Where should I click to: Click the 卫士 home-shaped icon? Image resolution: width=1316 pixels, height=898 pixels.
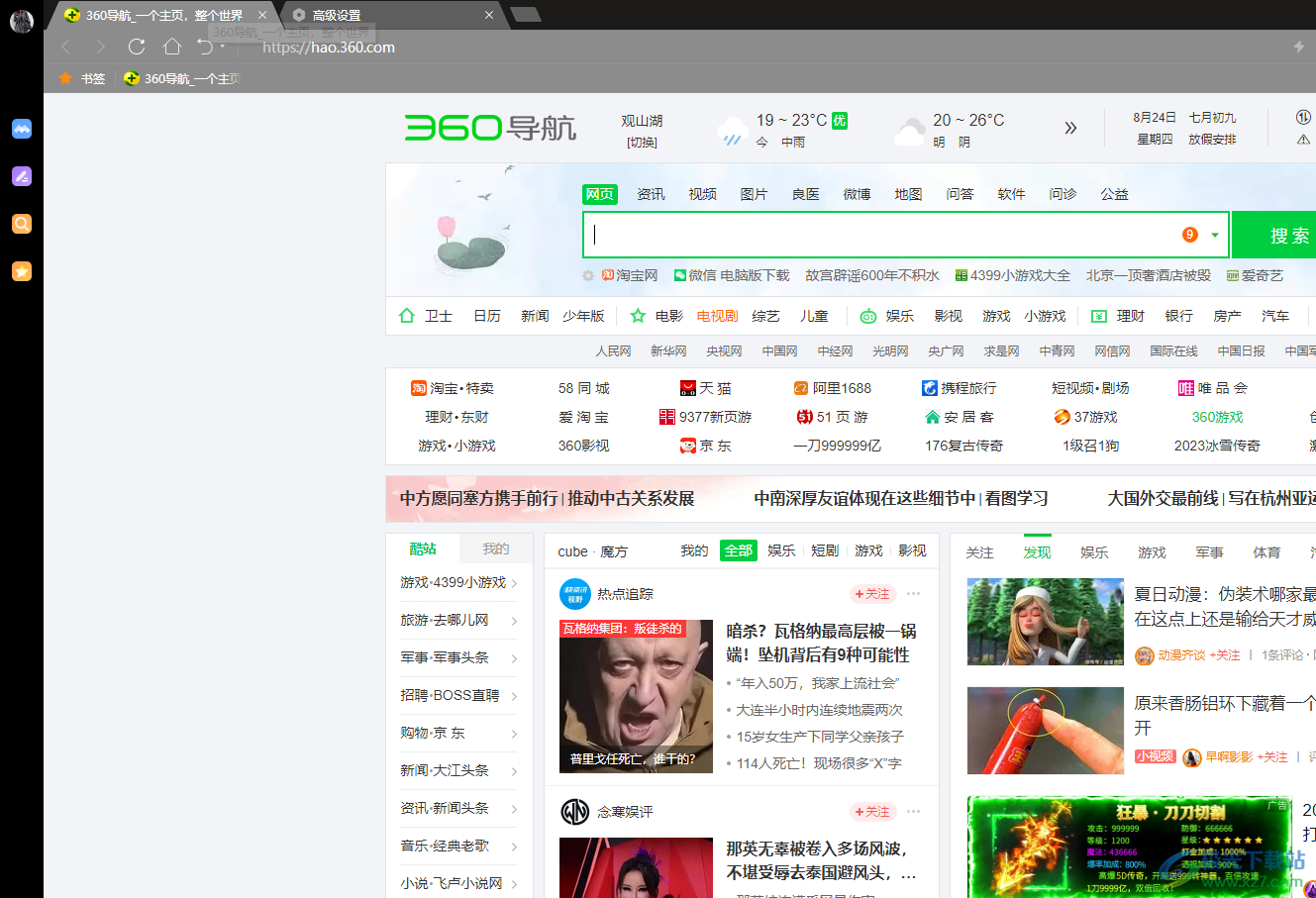[406, 316]
